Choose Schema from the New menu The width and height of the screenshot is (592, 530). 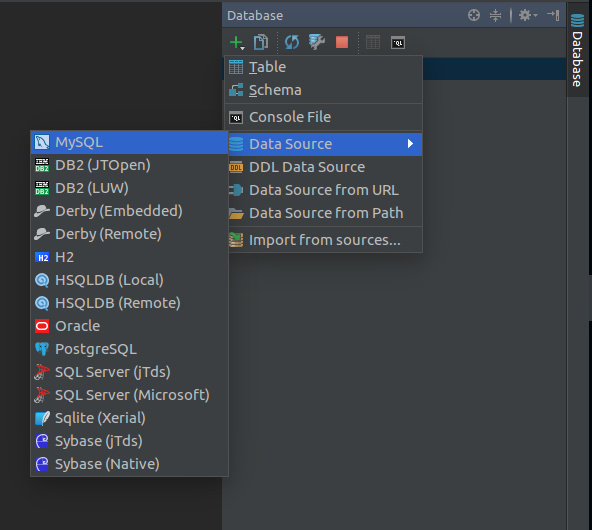323,90
